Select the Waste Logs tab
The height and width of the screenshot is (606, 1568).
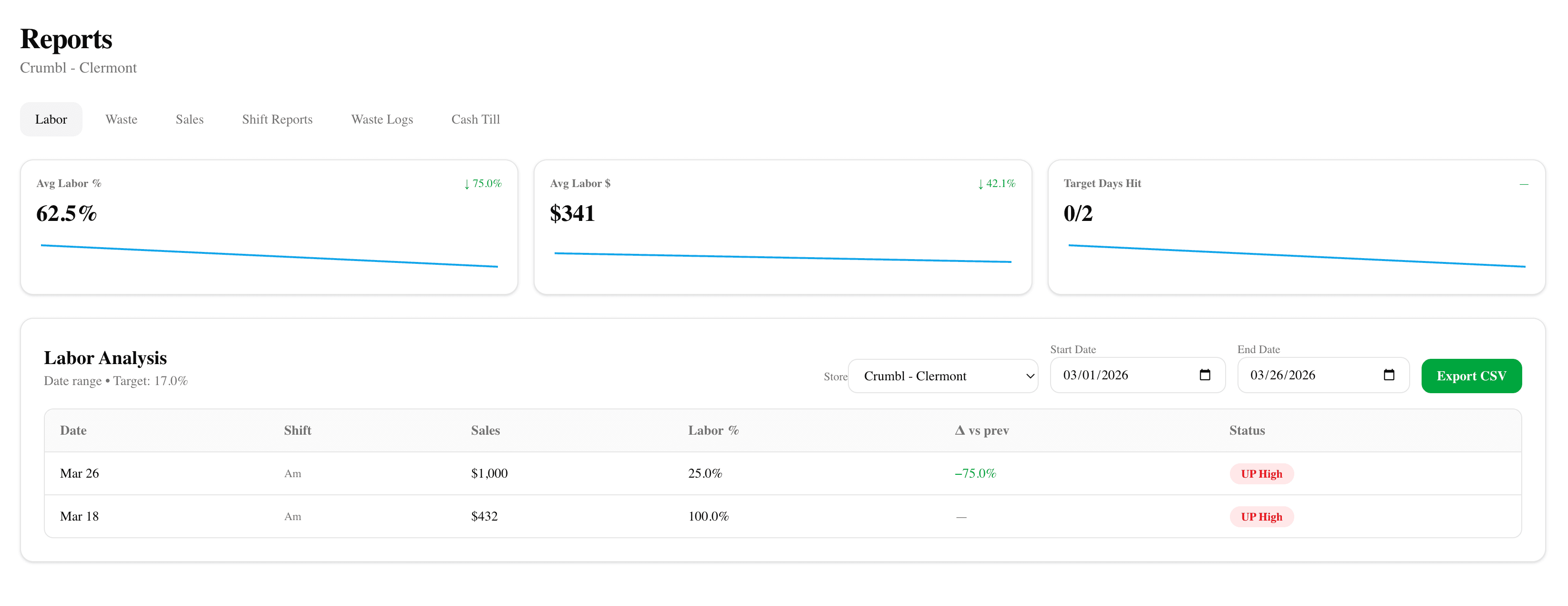pyautogui.click(x=382, y=119)
